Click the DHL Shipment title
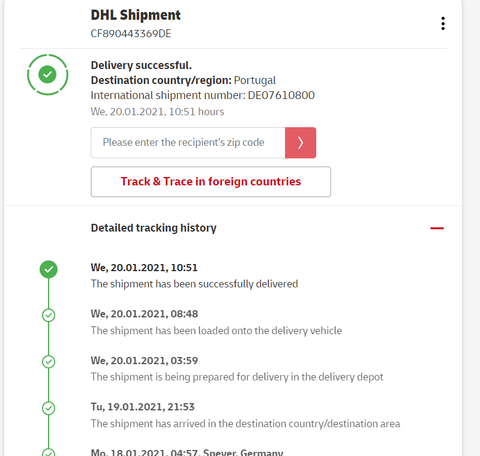The image size is (480, 456). tap(136, 15)
